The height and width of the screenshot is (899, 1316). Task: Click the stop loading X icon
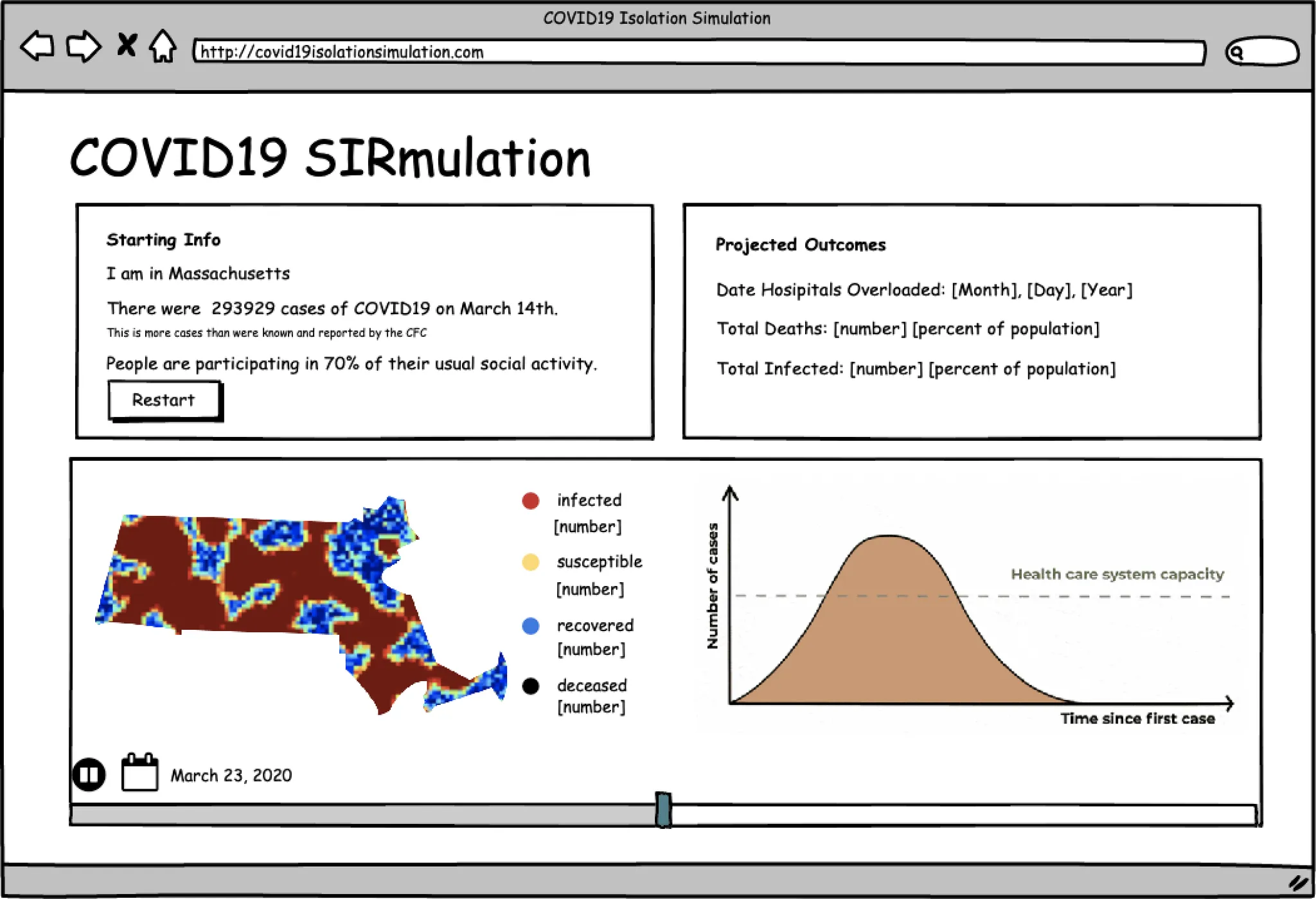(x=127, y=45)
